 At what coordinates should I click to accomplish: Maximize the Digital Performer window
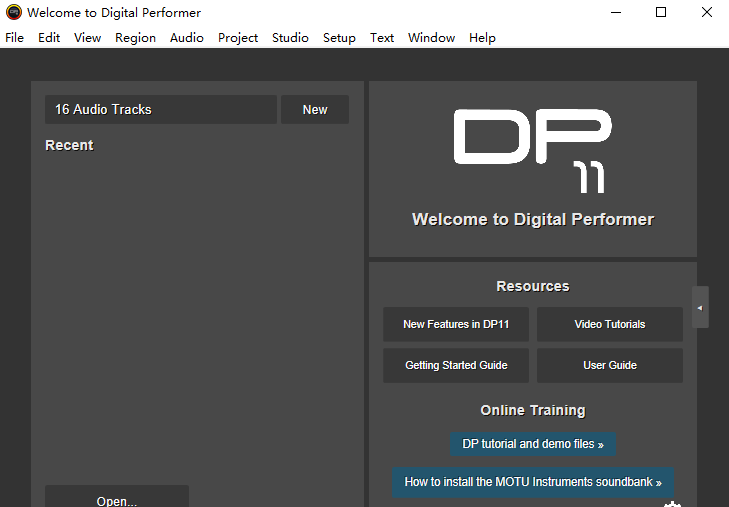click(661, 12)
